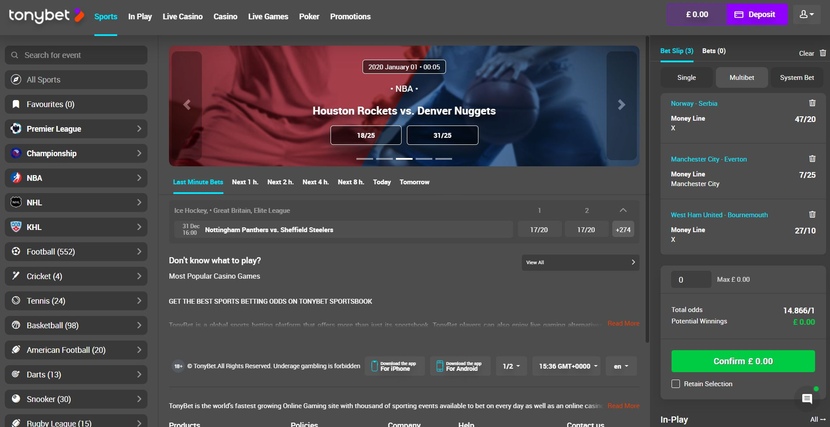Image resolution: width=830 pixels, height=427 pixels.
Task: Show previous banner with left arrow
Action: pyautogui.click(x=186, y=105)
